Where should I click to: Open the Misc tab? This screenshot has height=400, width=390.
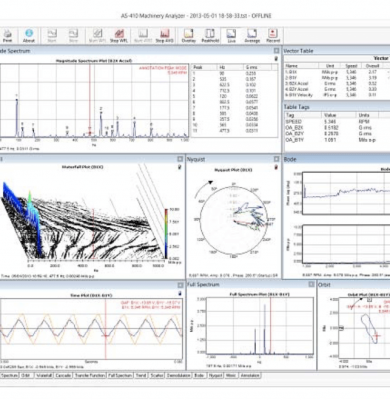(x=231, y=375)
